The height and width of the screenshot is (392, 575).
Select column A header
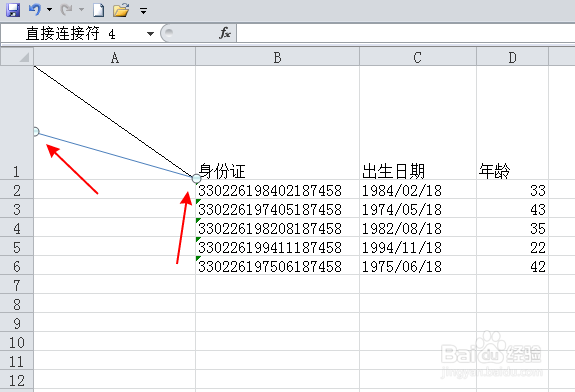point(114,57)
